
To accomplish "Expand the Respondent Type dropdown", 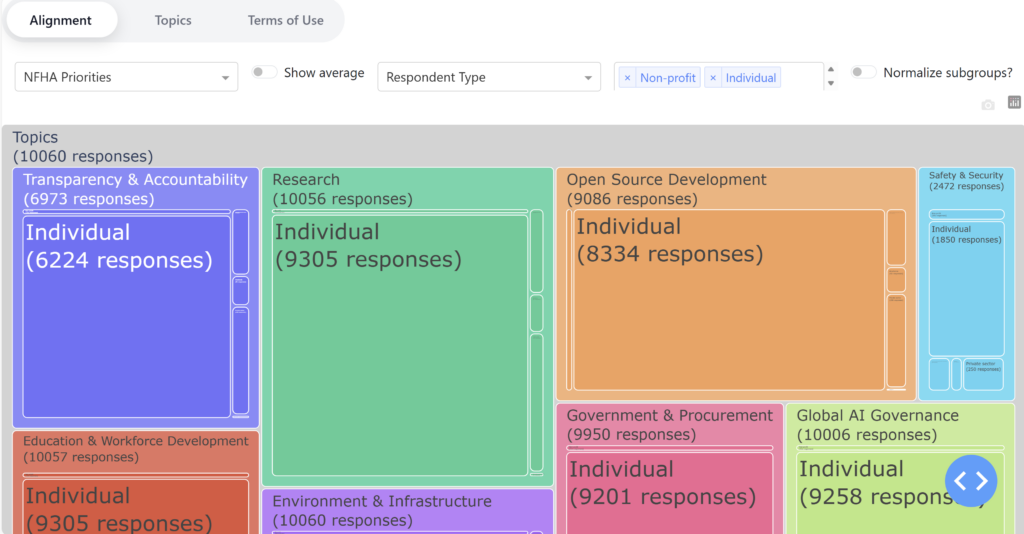I will tap(488, 77).
